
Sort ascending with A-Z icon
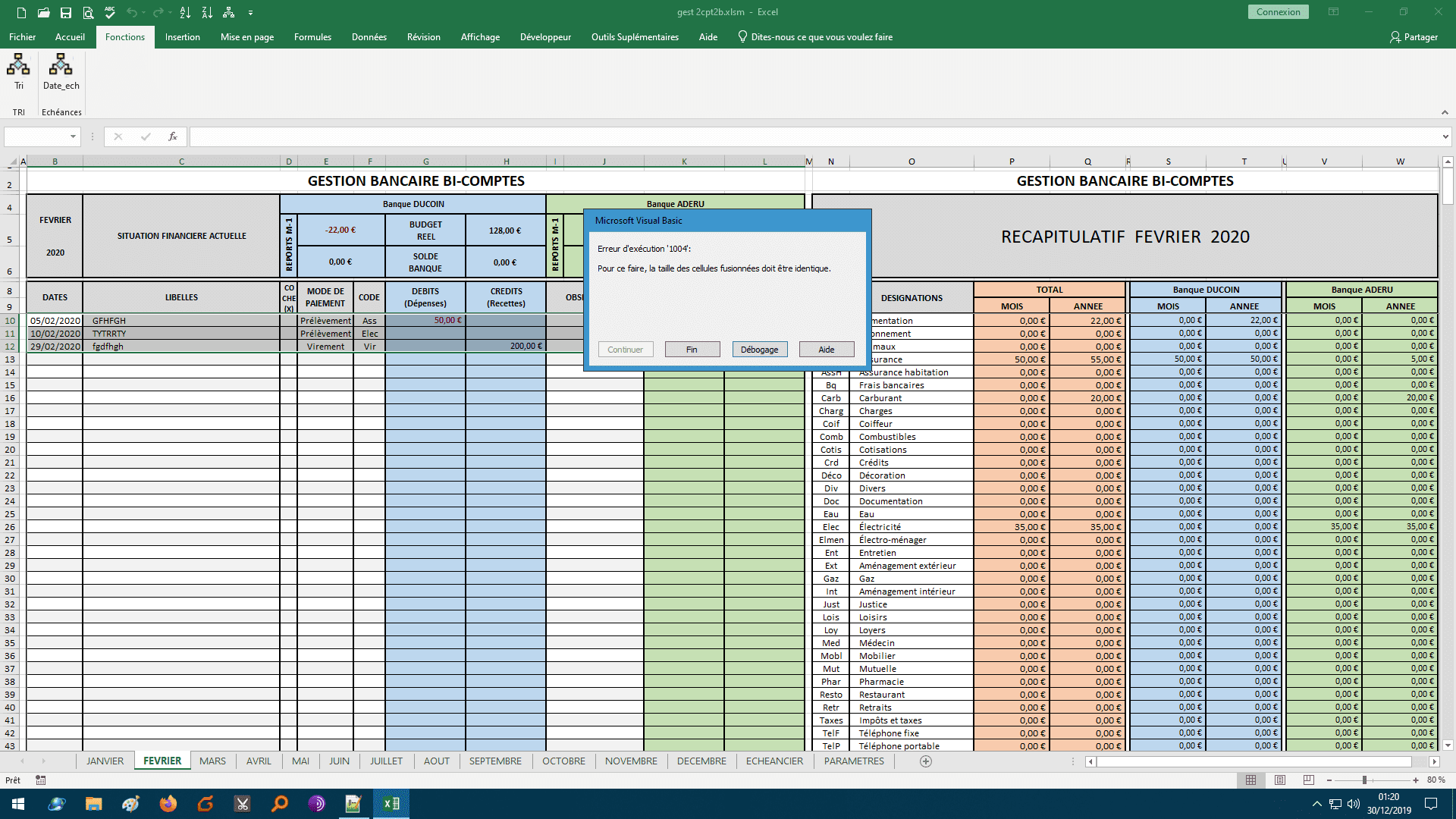click(x=185, y=13)
